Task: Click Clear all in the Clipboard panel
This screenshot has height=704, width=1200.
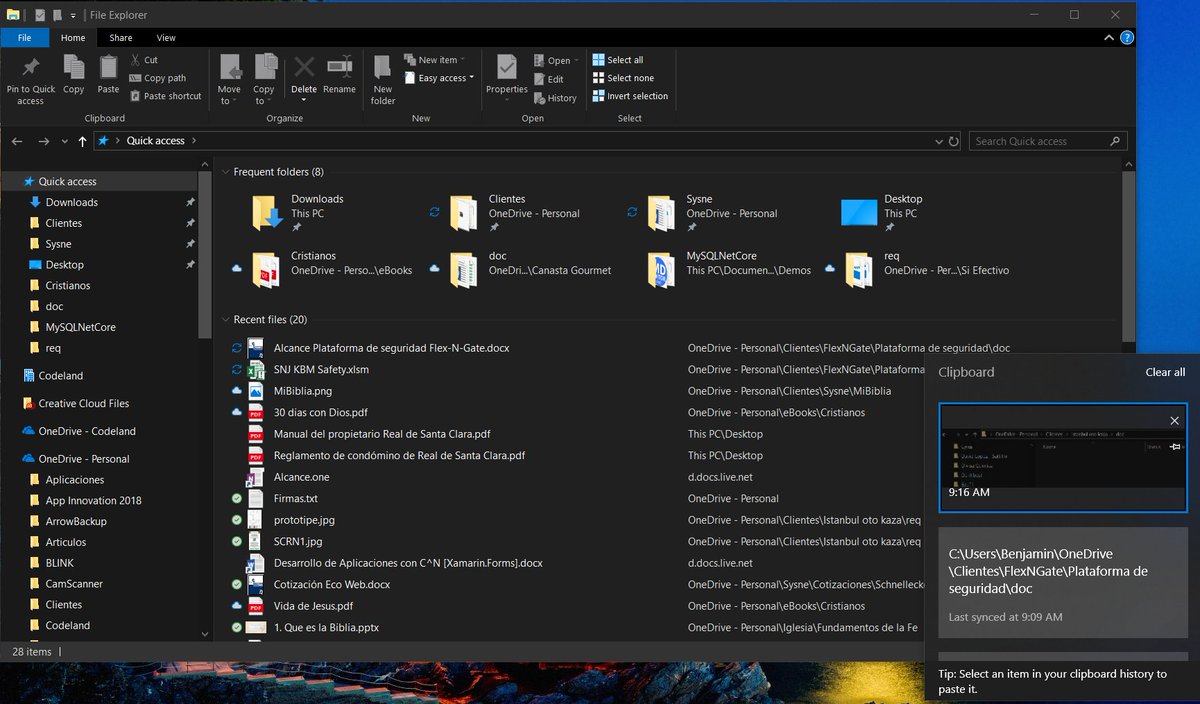Action: click(1164, 371)
